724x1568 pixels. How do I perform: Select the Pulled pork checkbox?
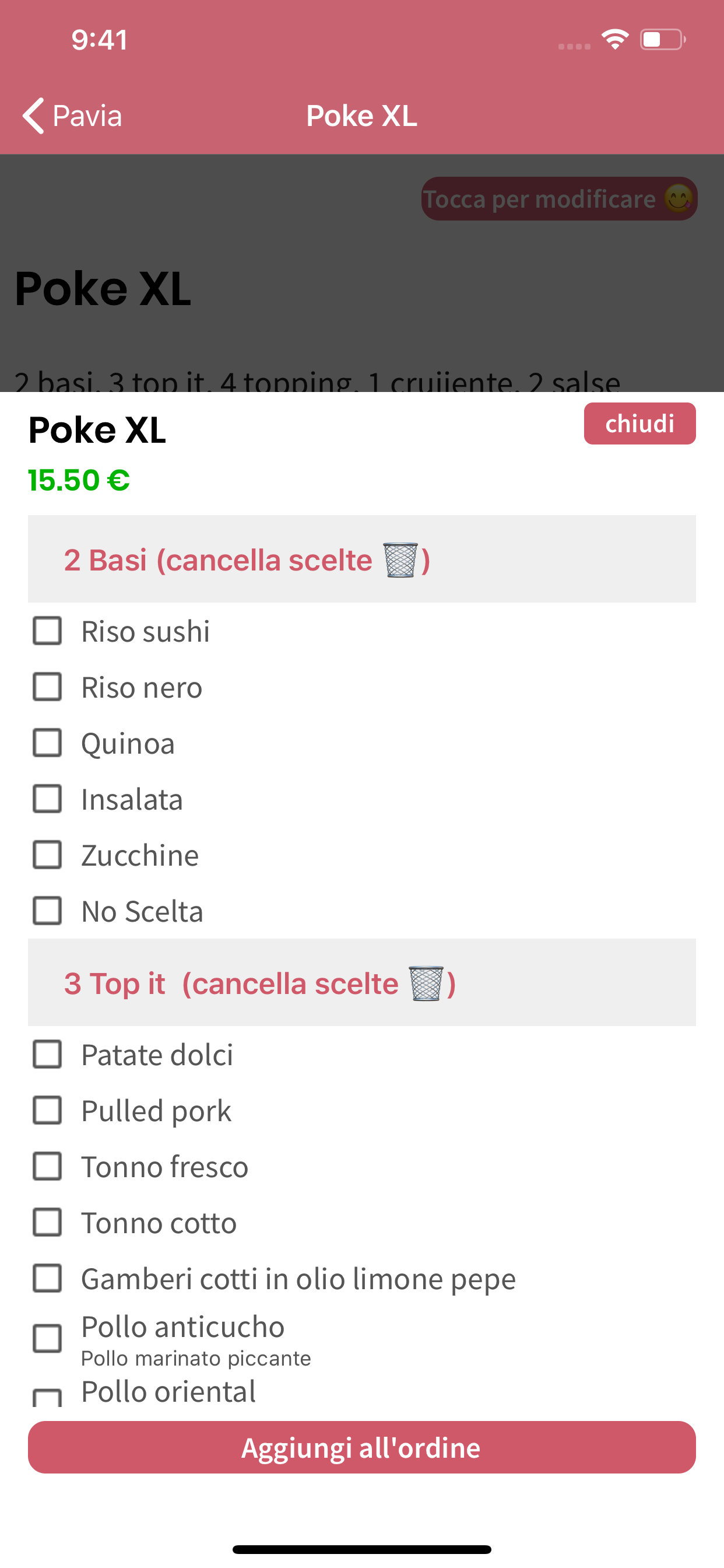(x=47, y=1110)
